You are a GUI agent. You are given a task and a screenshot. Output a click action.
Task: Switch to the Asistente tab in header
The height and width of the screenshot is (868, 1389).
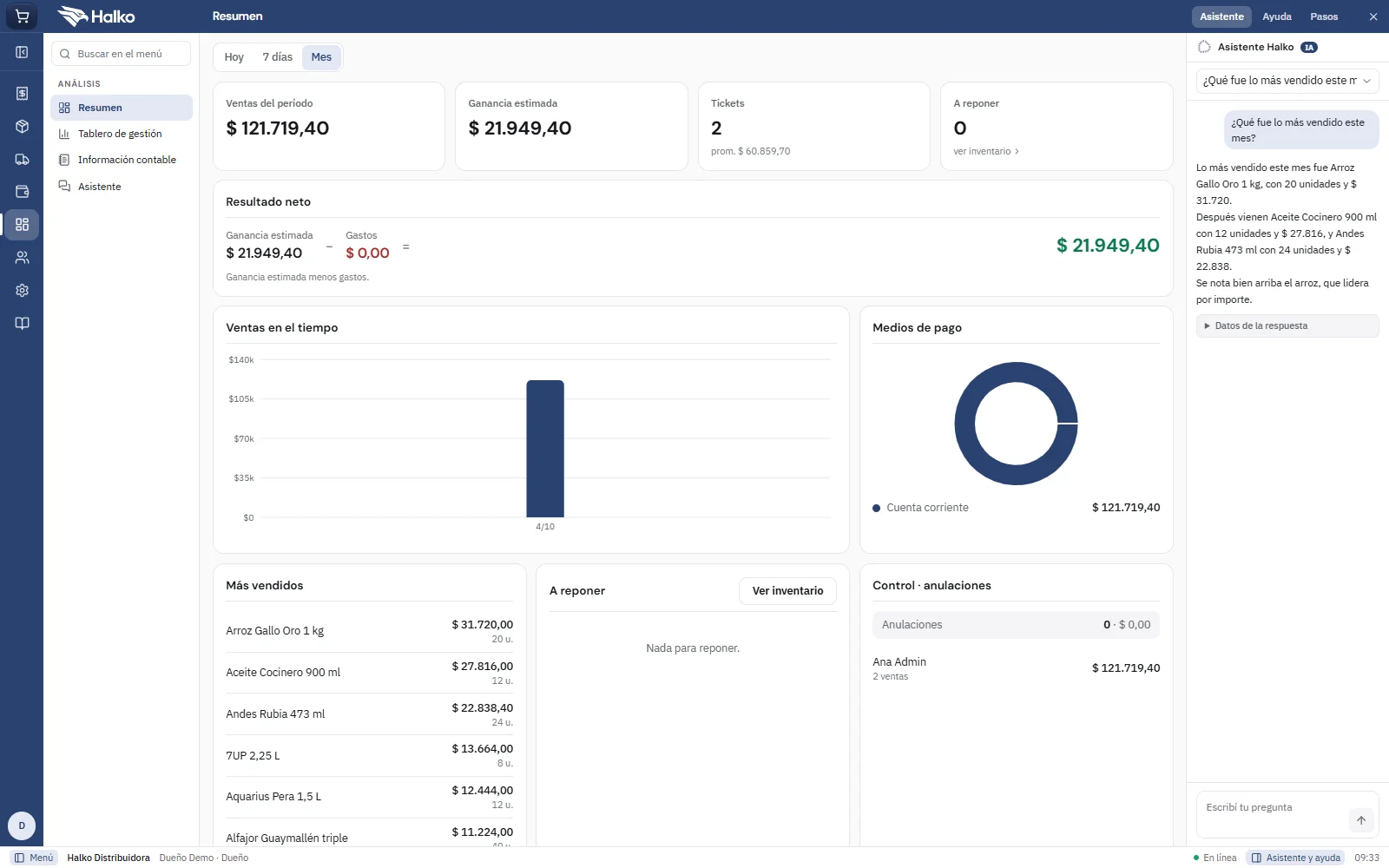point(1221,16)
